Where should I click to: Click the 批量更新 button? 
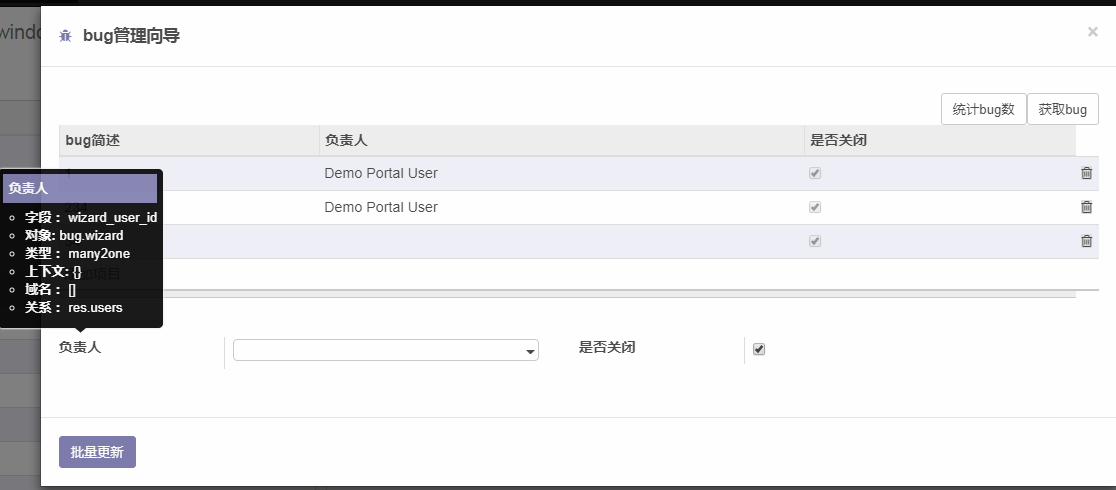98,452
